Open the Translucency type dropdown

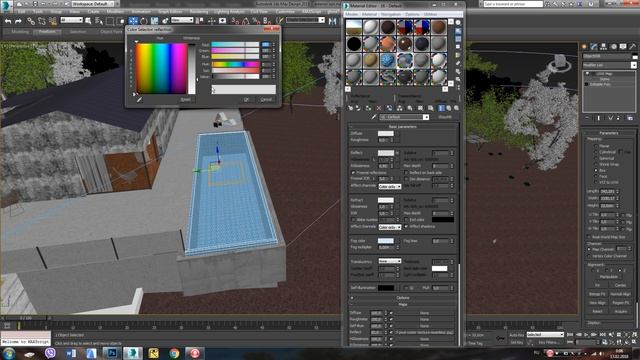point(390,261)
